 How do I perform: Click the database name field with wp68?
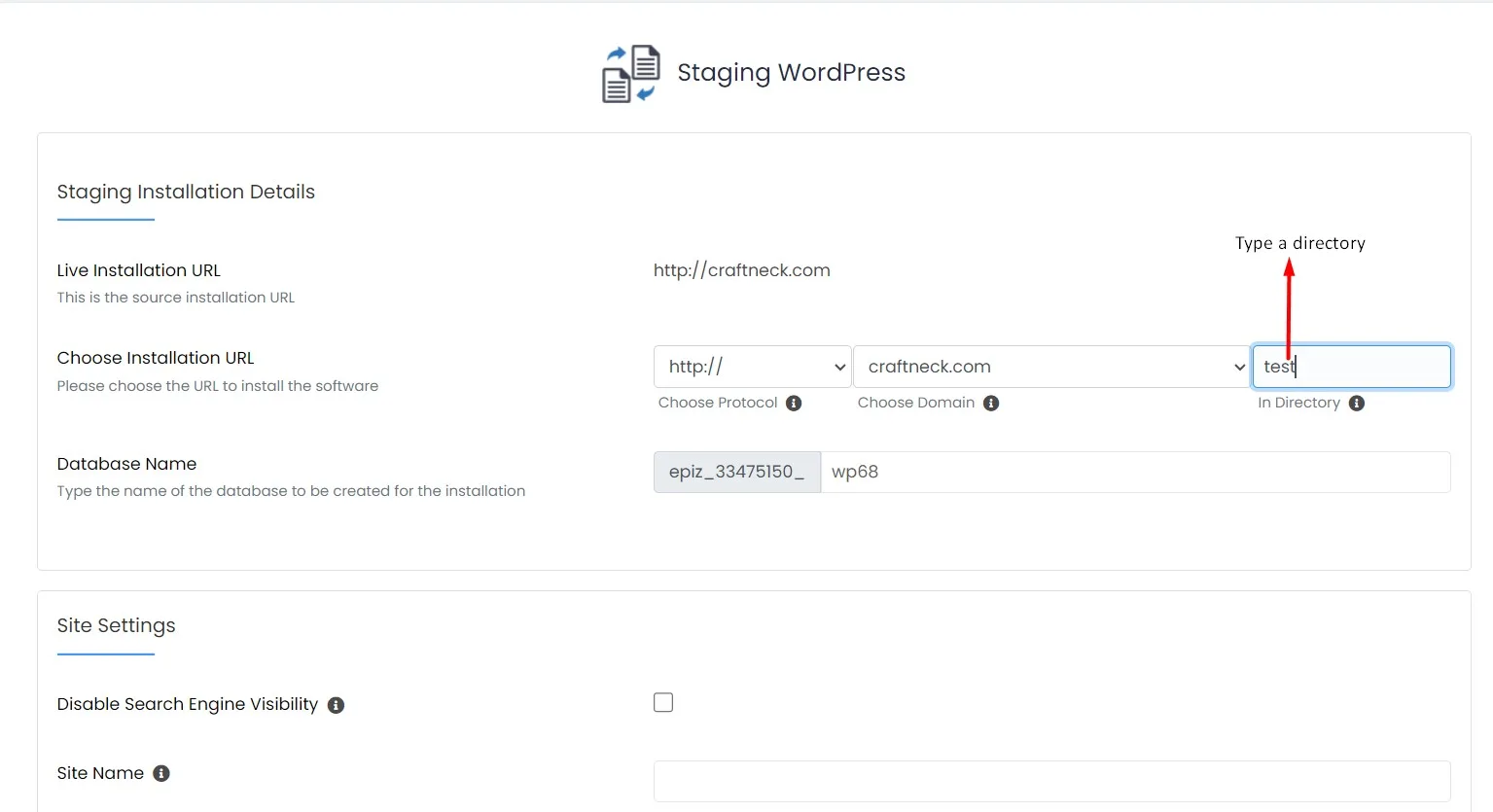pyautogui.click(x=1136, y=472)
